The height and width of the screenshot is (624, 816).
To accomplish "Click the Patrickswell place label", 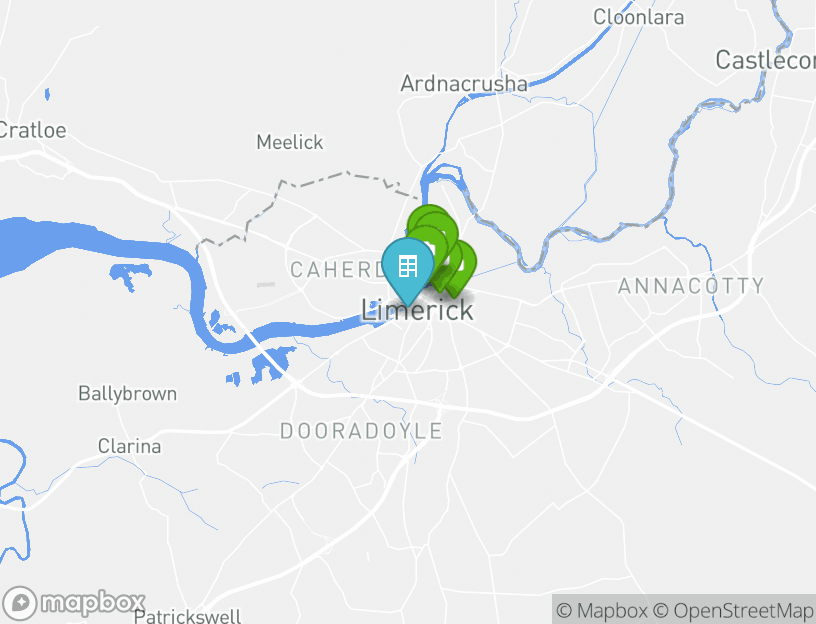I will (x=188, y=616).
